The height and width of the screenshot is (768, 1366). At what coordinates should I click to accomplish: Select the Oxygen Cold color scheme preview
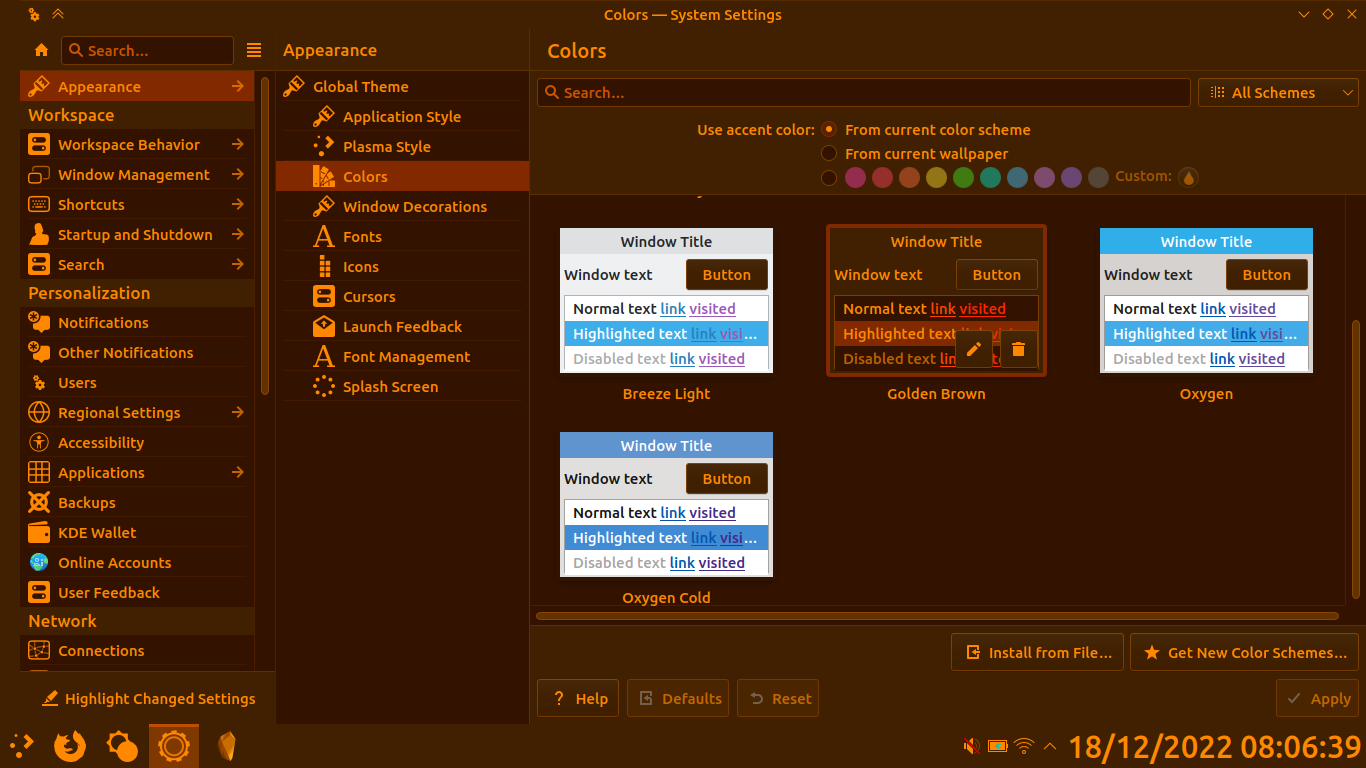666,505
